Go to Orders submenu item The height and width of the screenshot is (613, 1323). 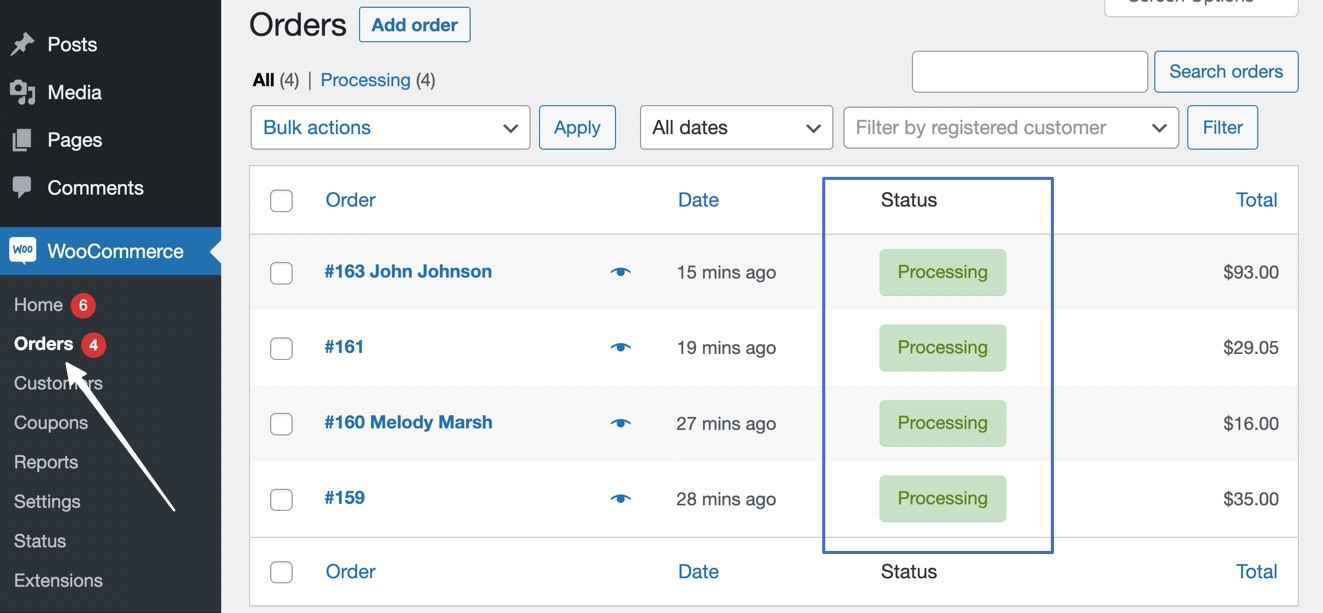[44, 344]
